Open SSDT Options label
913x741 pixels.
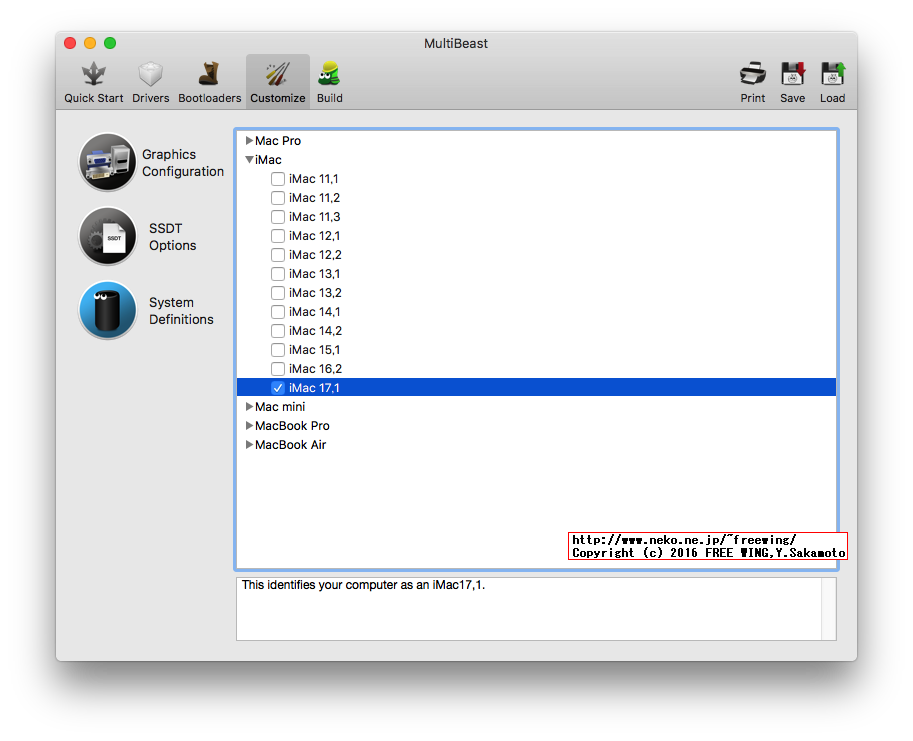[172, 237]
